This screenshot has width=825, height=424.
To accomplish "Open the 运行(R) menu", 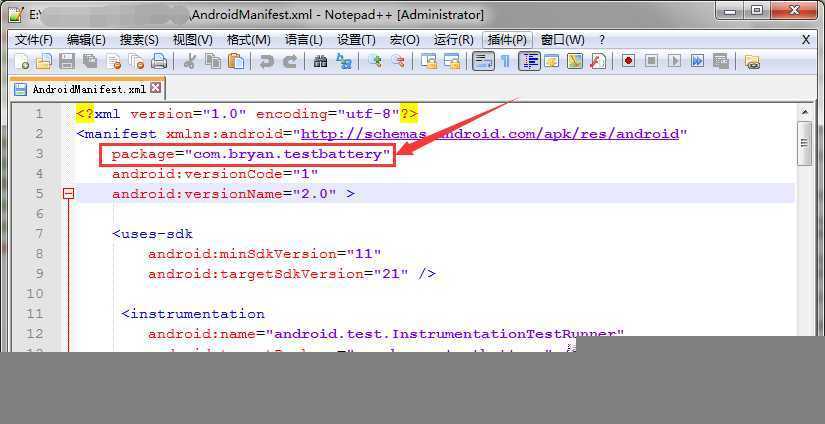I will tap(454, 39).
